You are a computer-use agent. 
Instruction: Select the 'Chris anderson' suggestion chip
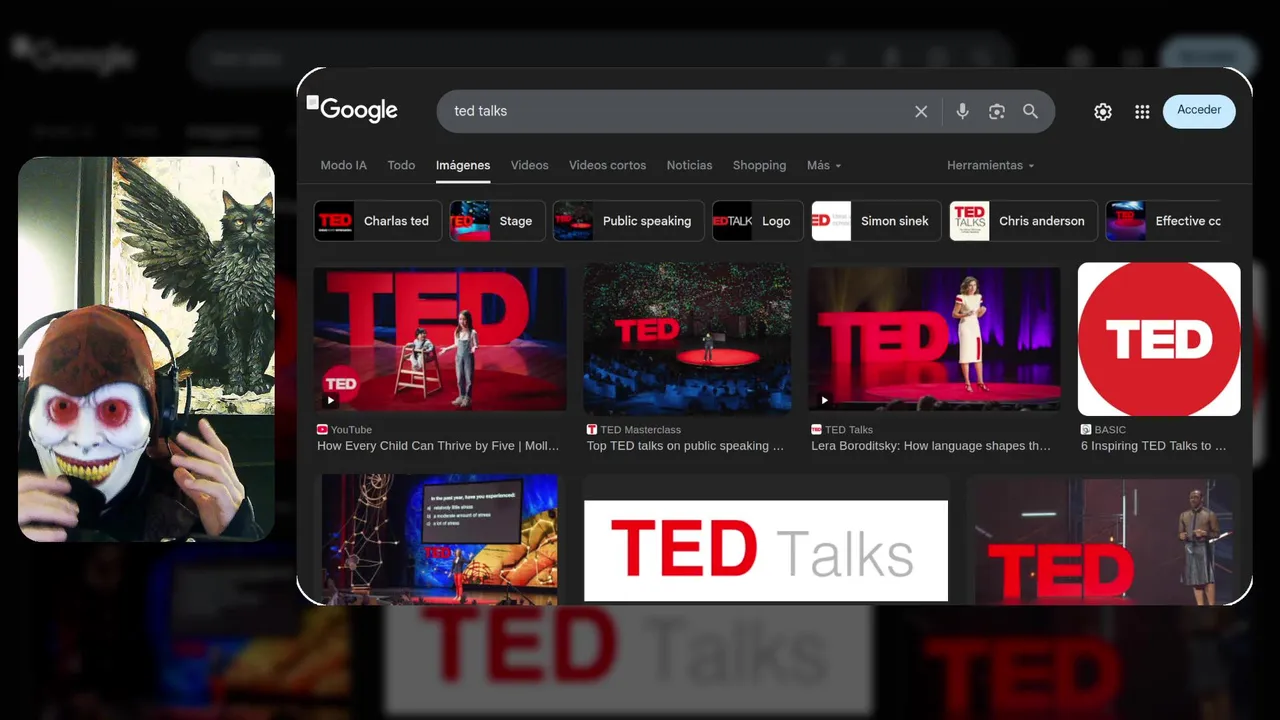click(1023, 221)
